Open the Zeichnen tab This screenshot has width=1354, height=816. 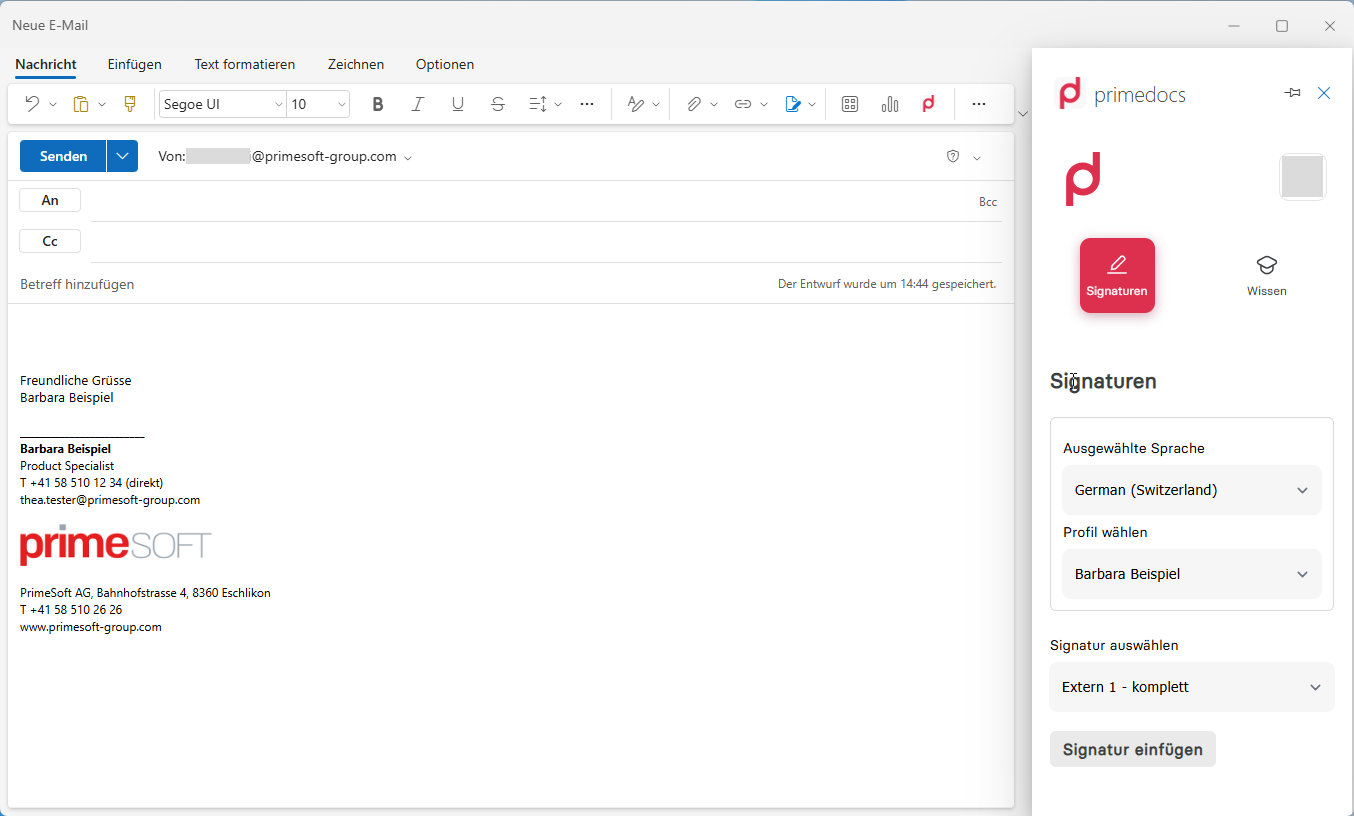356,64
